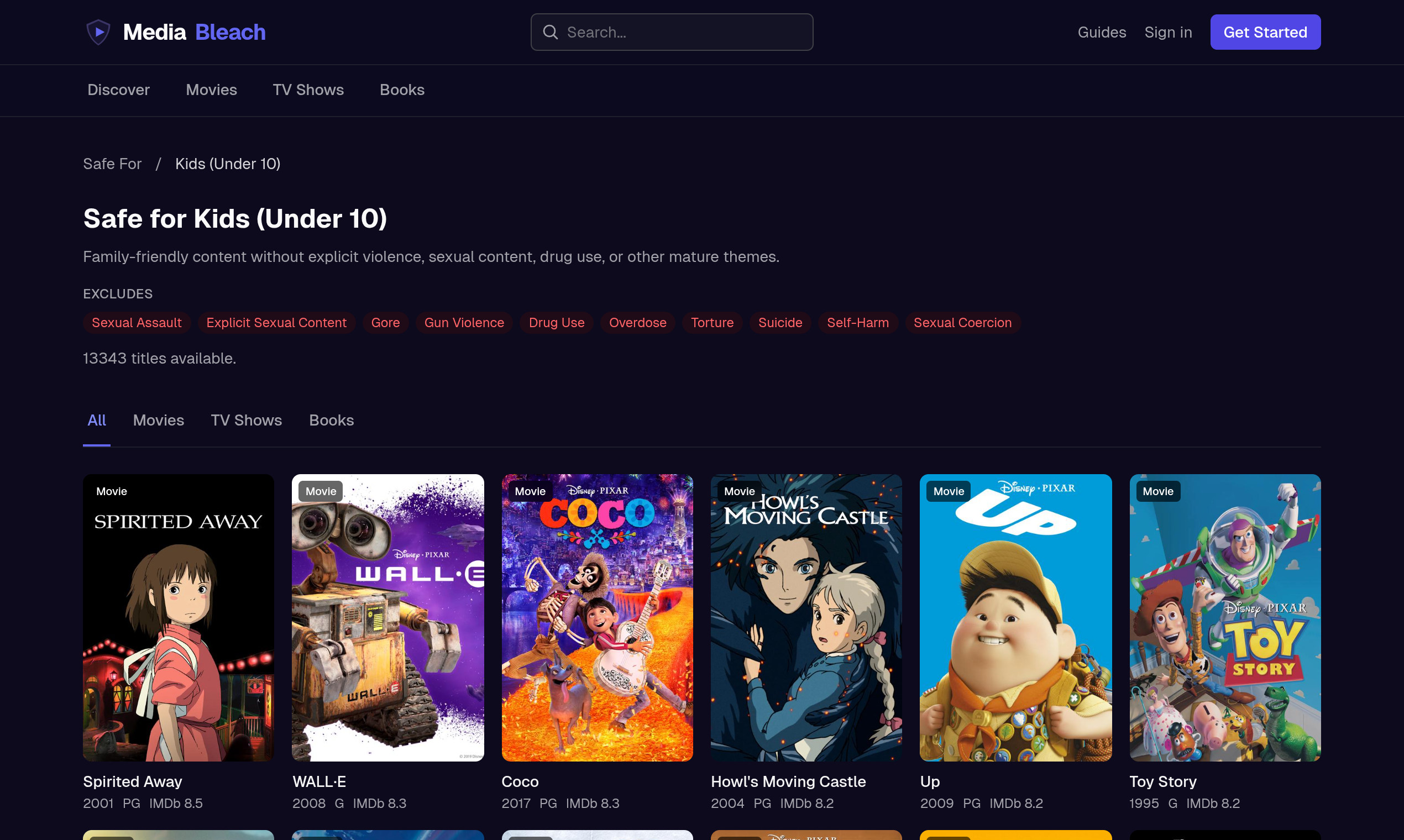Click the Get Started button
The image size is (1404, 840).
click(1265, 32)
